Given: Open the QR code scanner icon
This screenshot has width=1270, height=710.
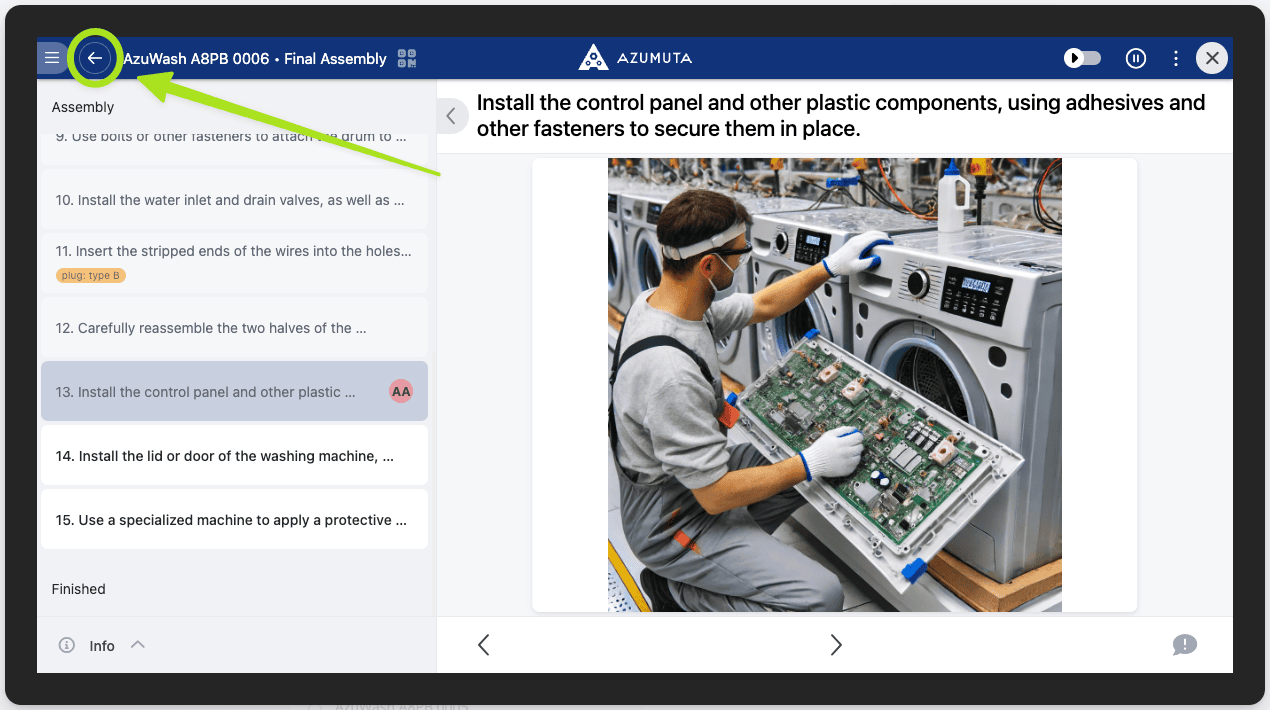Looking at the screenshot, I should click(407, 59).
